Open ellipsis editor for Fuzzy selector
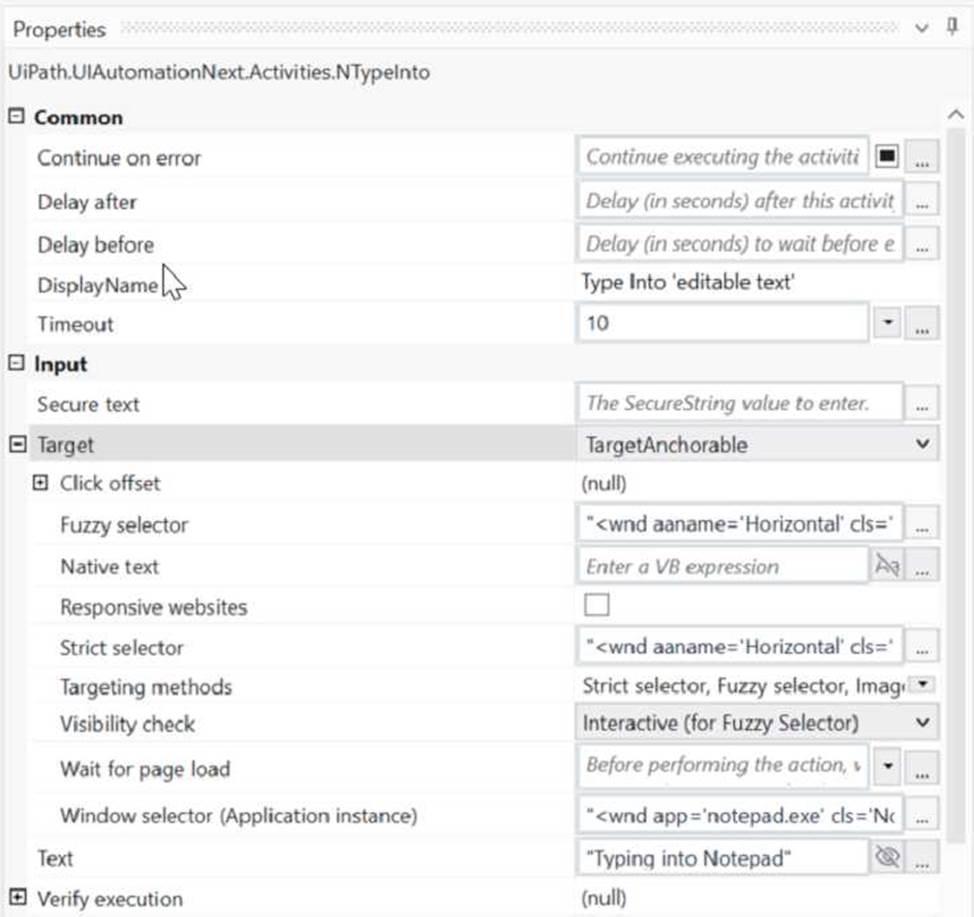The image size is (974, 917). 922,524
